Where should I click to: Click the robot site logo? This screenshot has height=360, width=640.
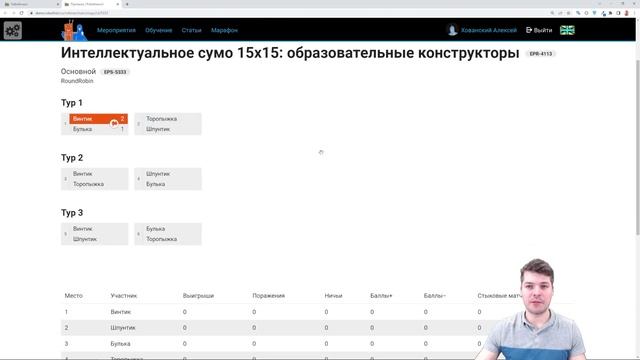(74, 30)
